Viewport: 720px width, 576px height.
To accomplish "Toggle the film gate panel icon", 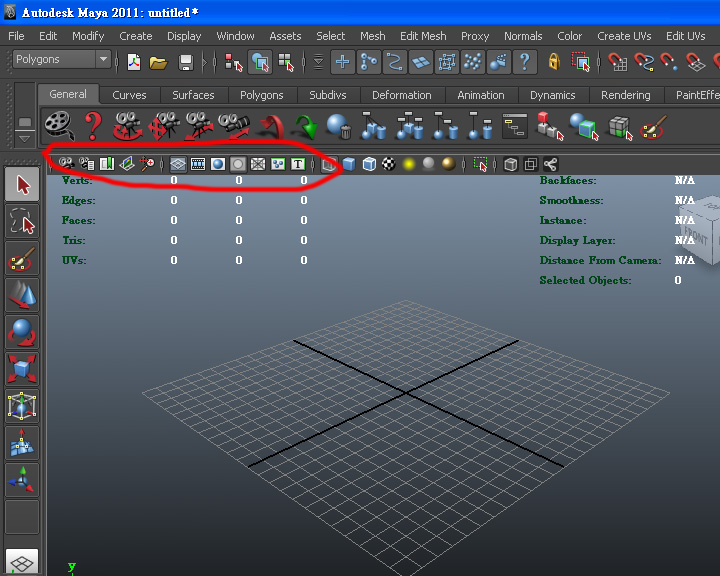I will pyautogui.click(x=198, y=164).
